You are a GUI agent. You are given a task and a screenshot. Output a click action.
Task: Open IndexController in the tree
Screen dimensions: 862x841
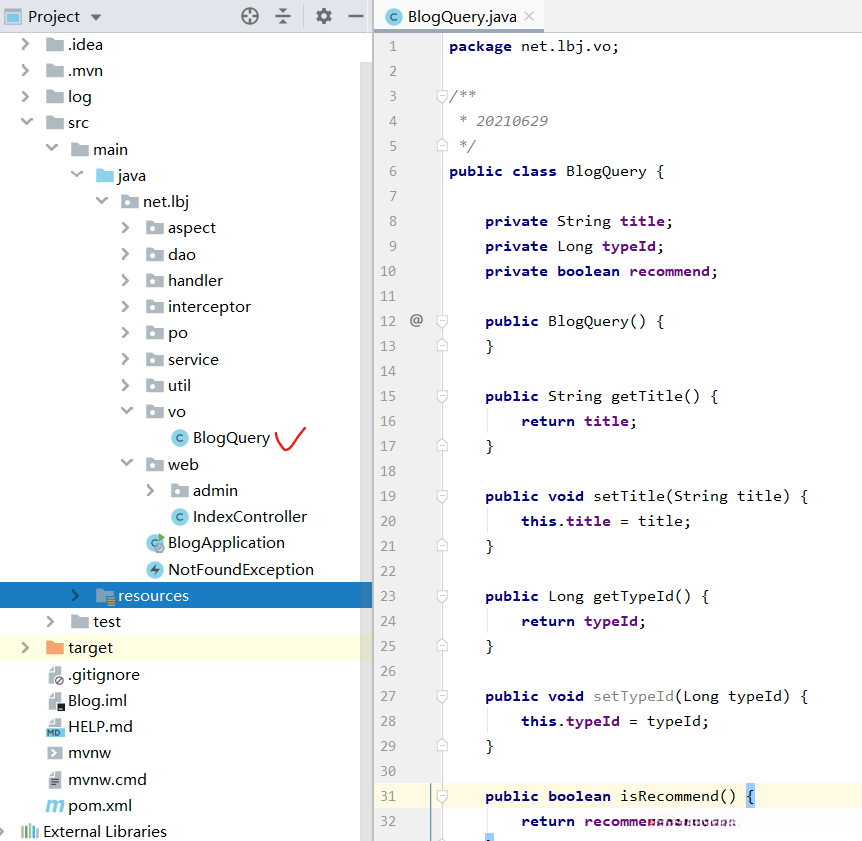pyautogui.click(x=249, y=517)
